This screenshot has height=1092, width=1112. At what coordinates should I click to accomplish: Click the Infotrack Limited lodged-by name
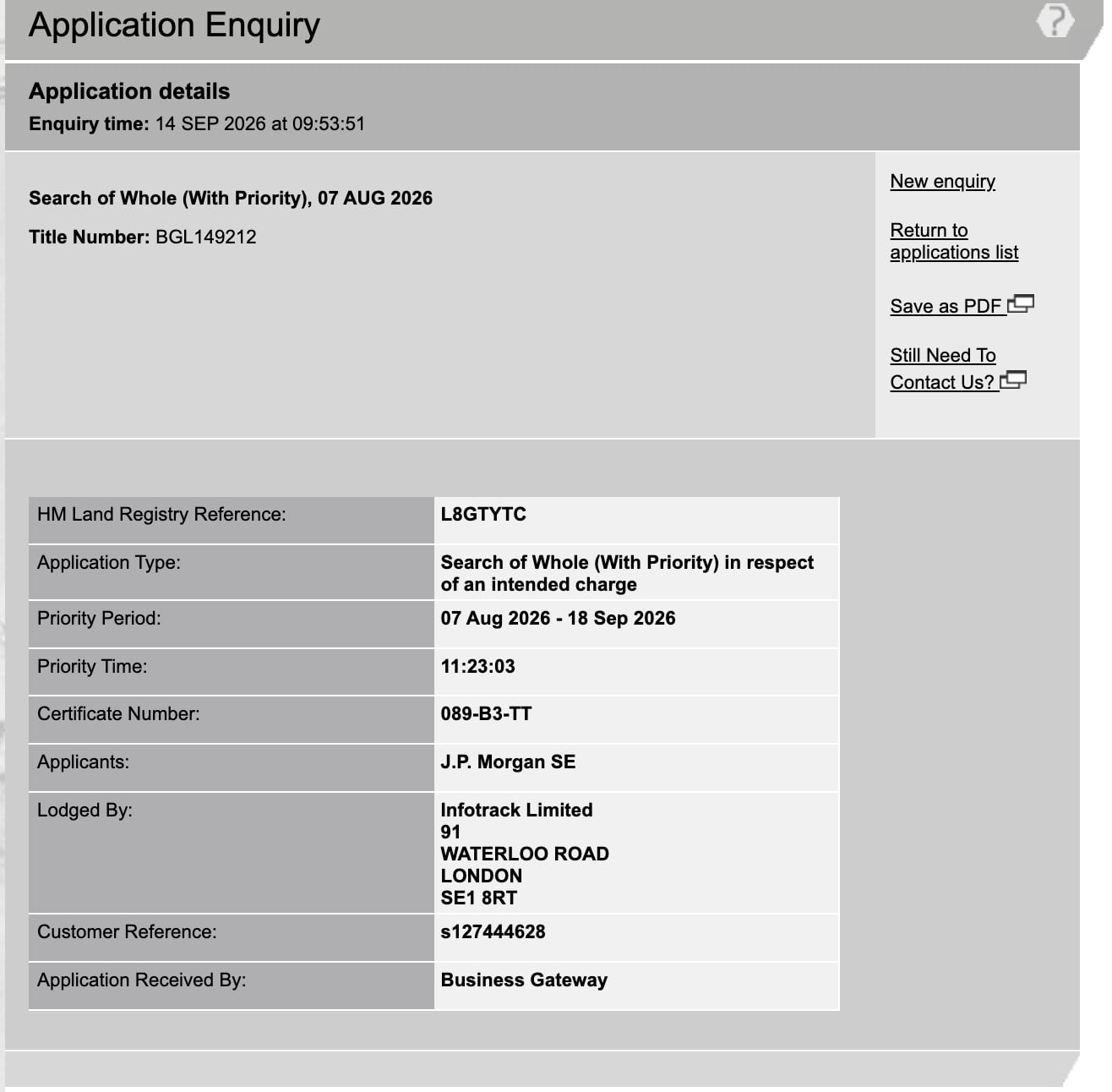point(516,810)
